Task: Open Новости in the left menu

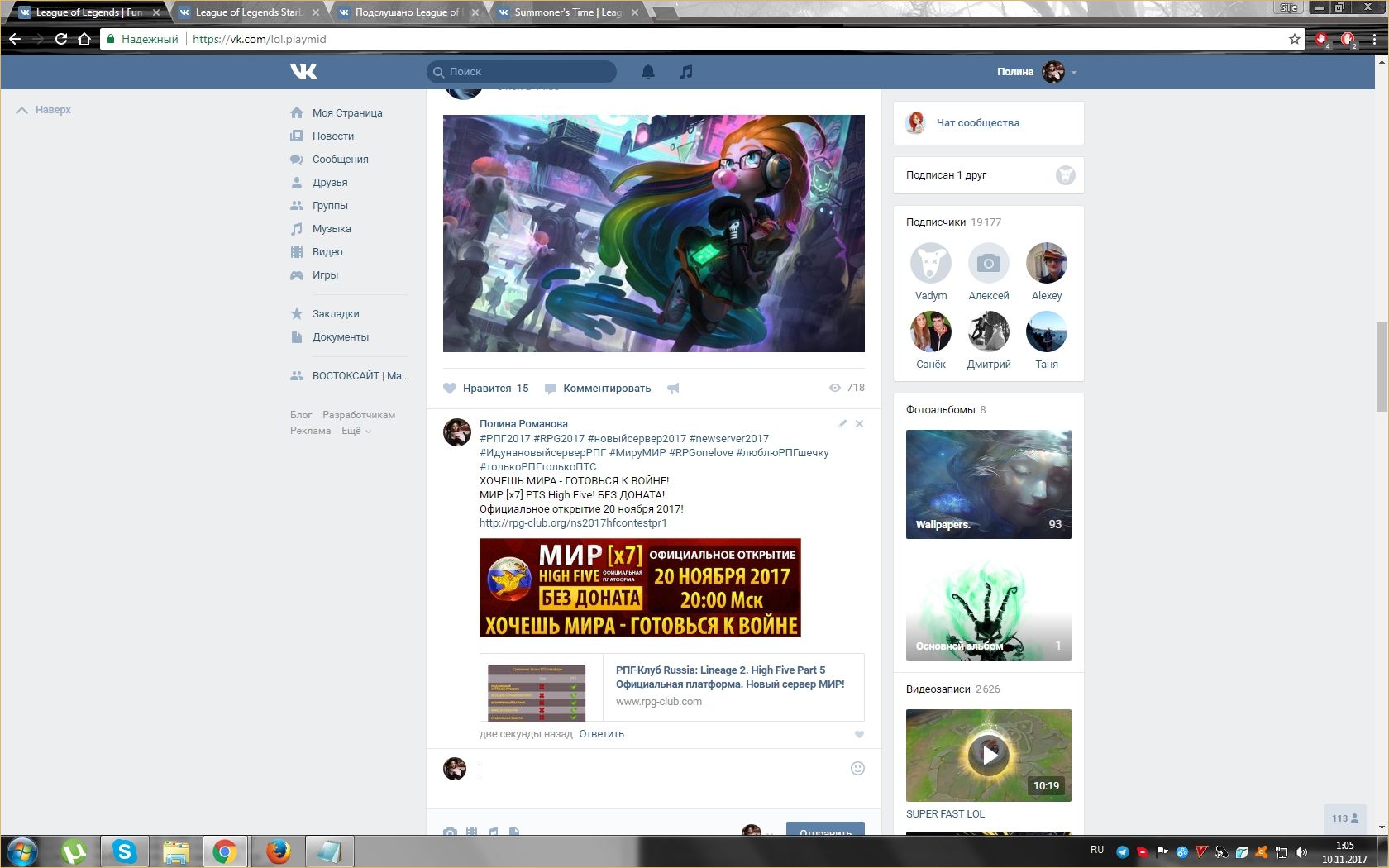Action: [333, 136]
